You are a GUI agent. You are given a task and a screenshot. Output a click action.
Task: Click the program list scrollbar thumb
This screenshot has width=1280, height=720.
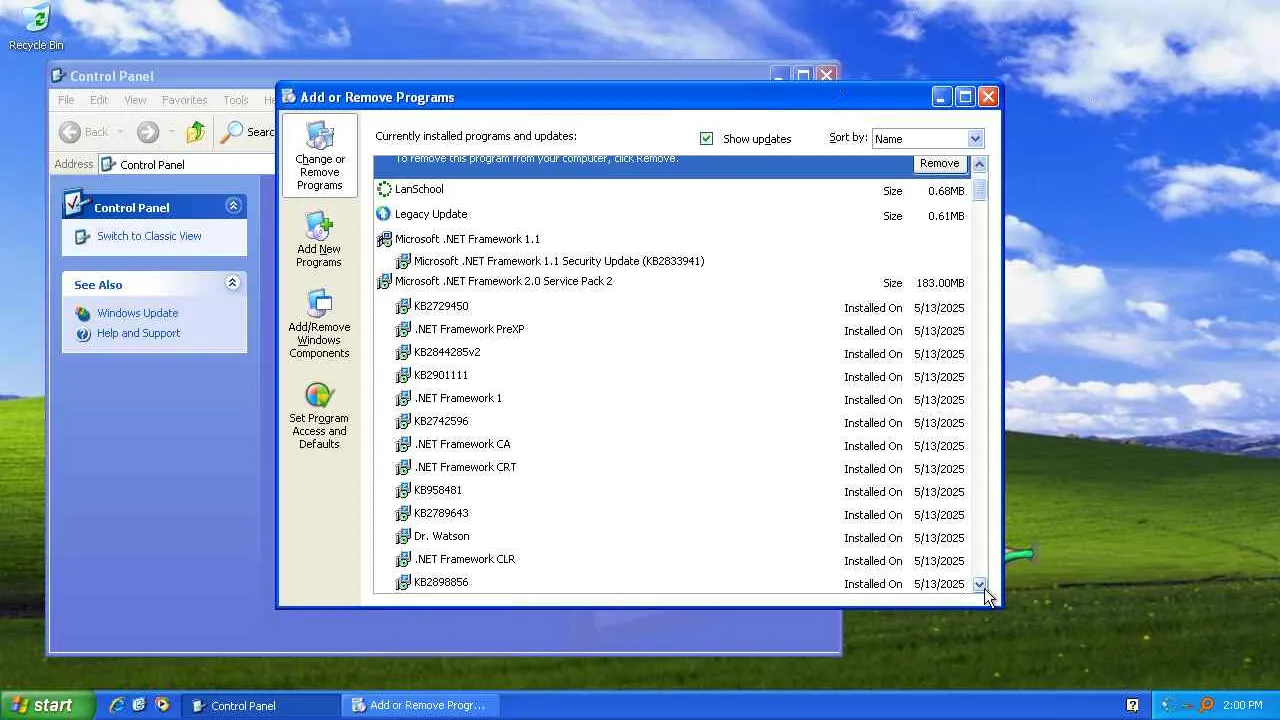[x=979, y=188]
